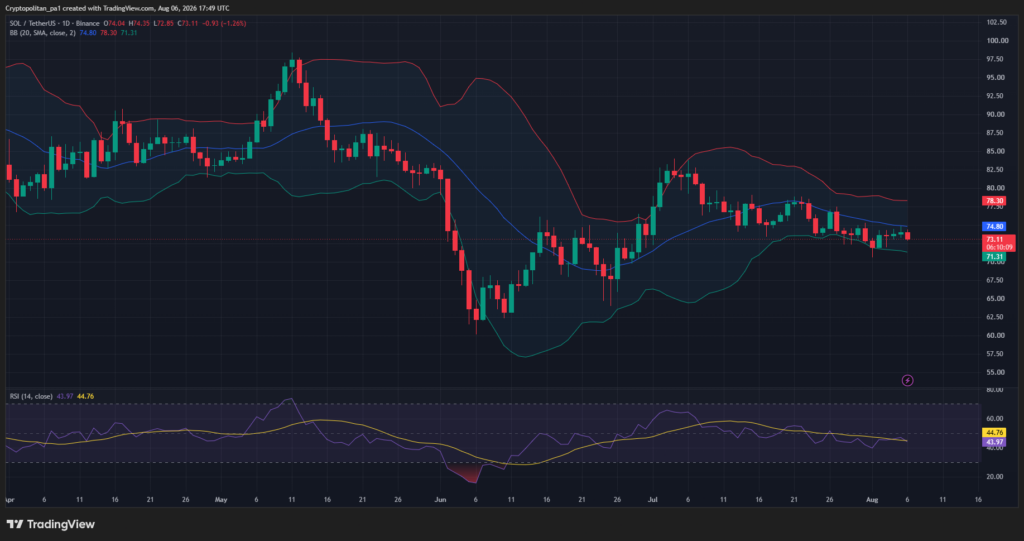
Task: Click the 102.50 price axis label
Action: coord(997,22)
